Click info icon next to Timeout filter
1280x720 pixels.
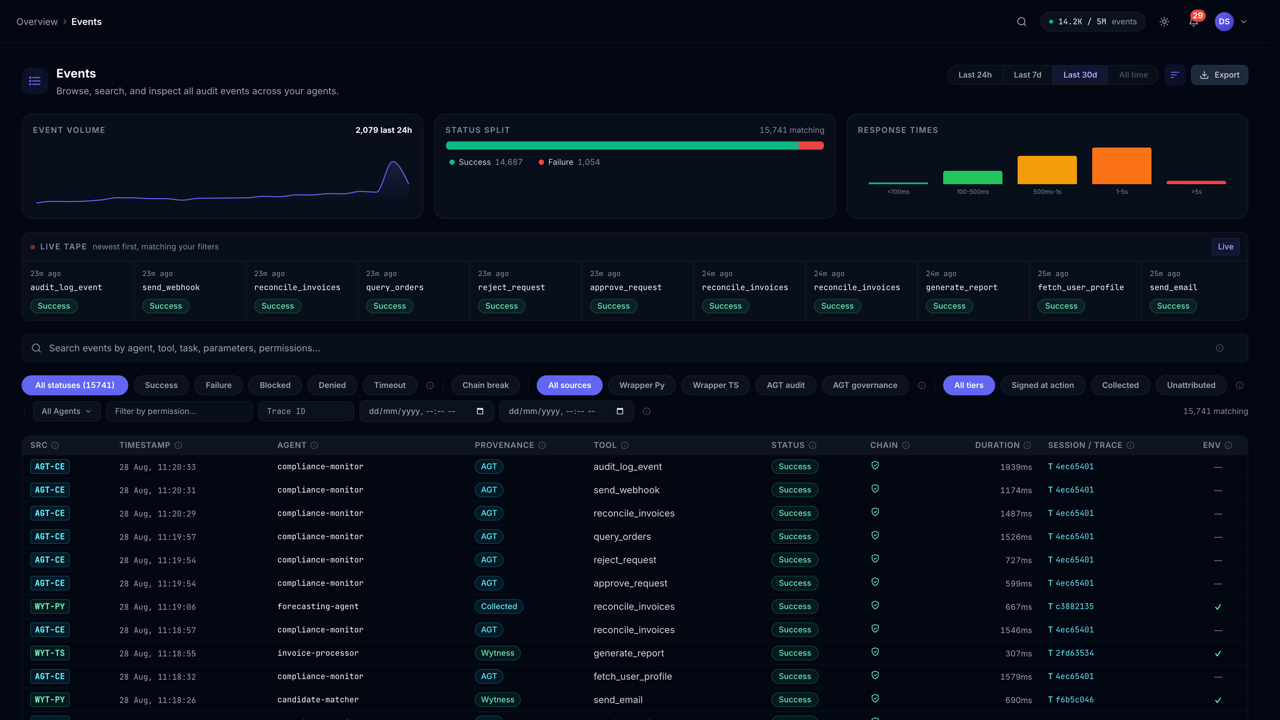point(430,385)
